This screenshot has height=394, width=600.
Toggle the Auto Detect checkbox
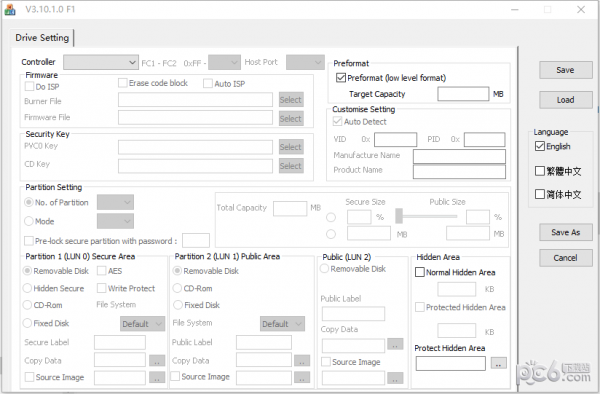click(x=337, y=122)
